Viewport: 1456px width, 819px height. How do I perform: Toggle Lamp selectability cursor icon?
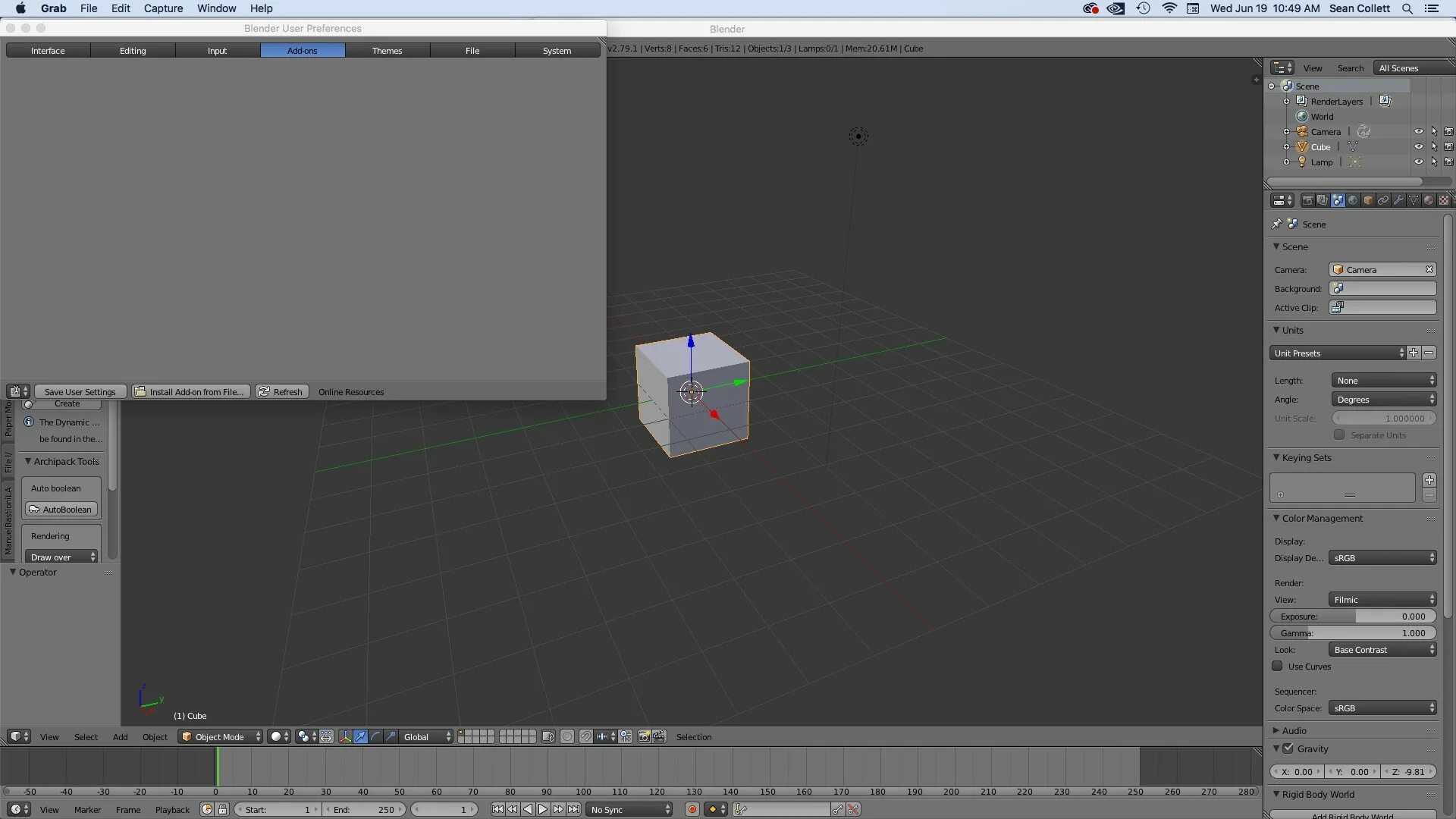[x=1434, y=162]
